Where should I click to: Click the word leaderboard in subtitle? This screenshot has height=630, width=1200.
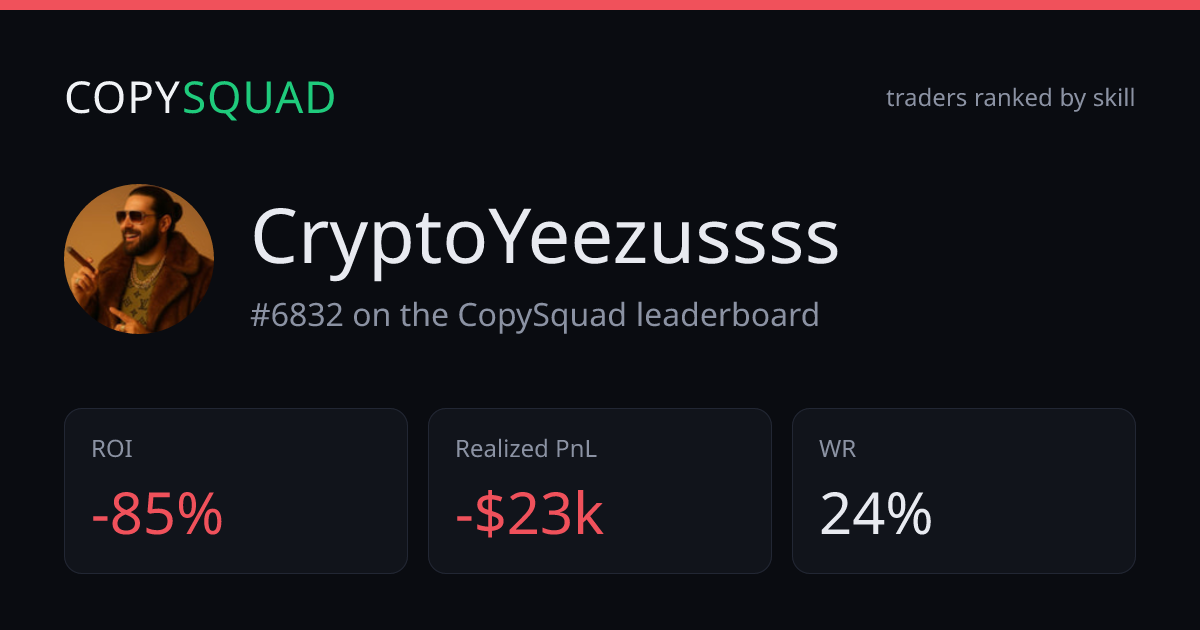[x=728, y=315]
